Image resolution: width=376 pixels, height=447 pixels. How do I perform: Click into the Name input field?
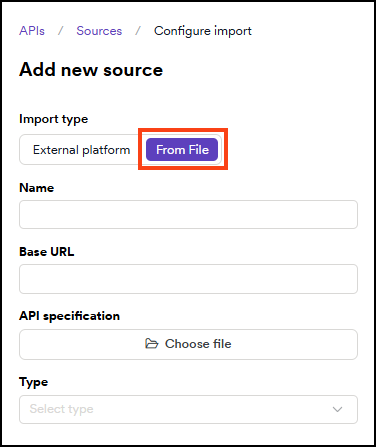[188, 214]
